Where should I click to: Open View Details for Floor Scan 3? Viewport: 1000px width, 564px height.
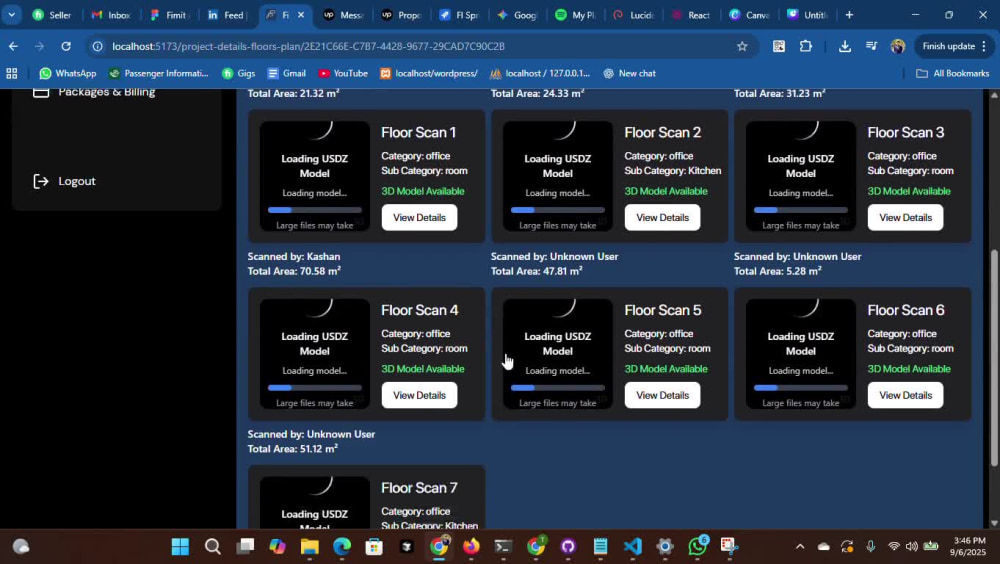tap(905, 218)
